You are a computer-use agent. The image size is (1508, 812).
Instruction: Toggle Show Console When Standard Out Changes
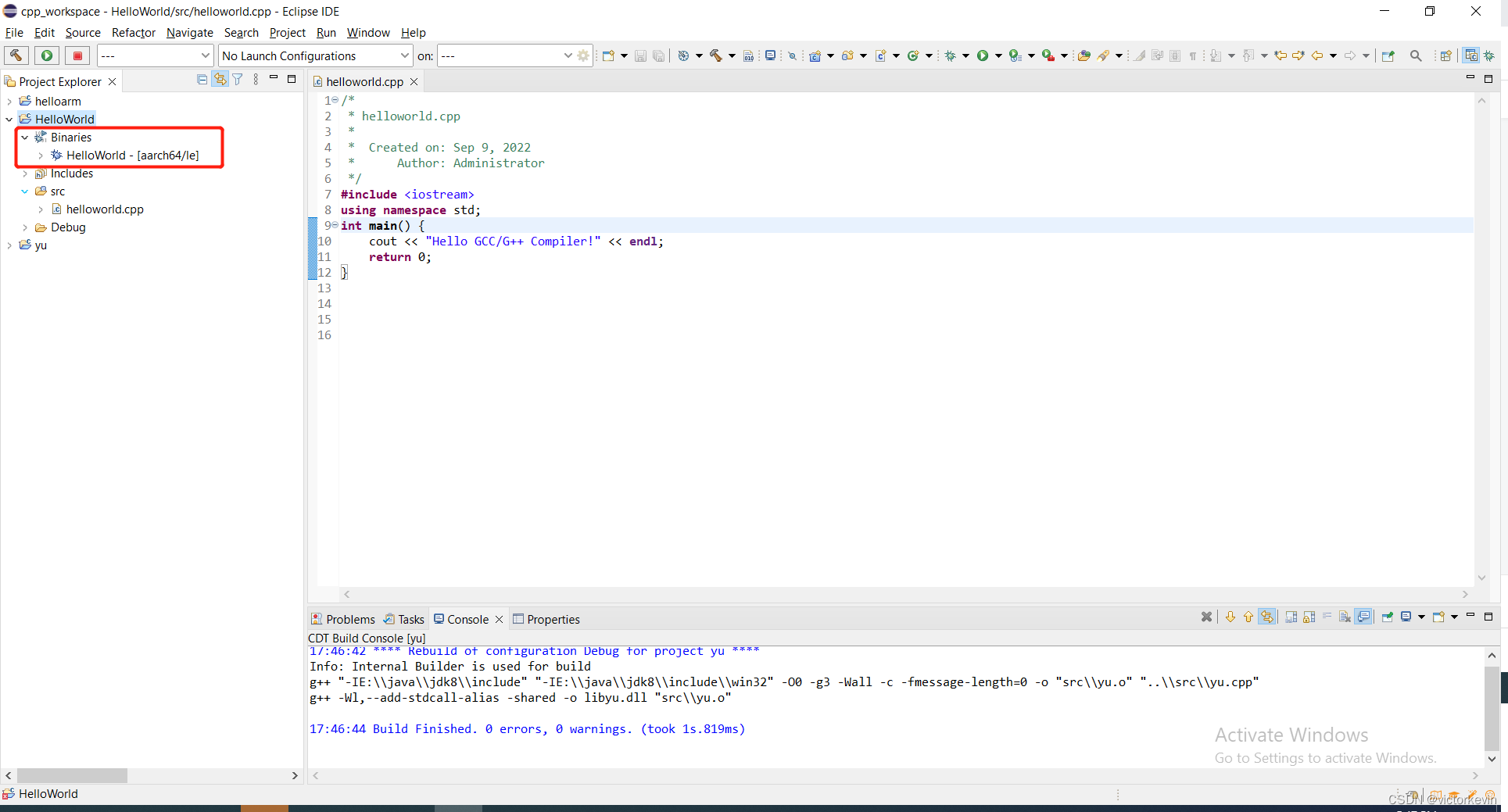tap(1362, 617)
